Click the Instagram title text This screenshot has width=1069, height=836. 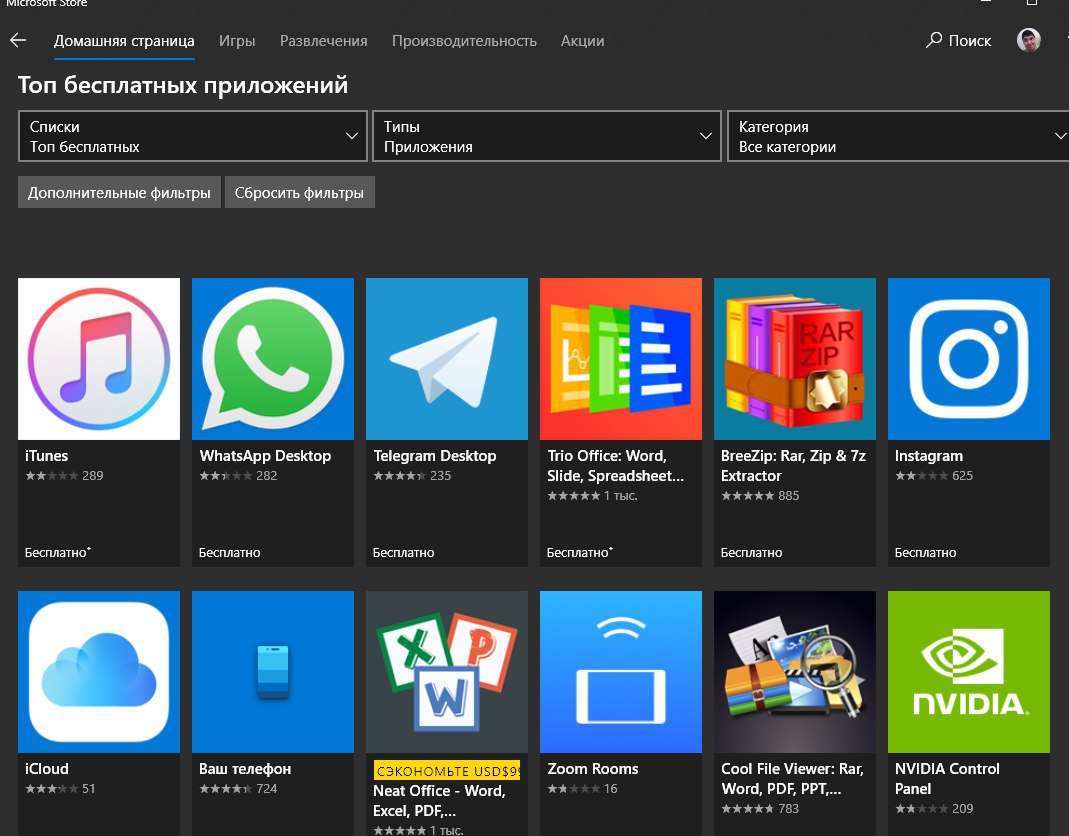click(929, 456)
